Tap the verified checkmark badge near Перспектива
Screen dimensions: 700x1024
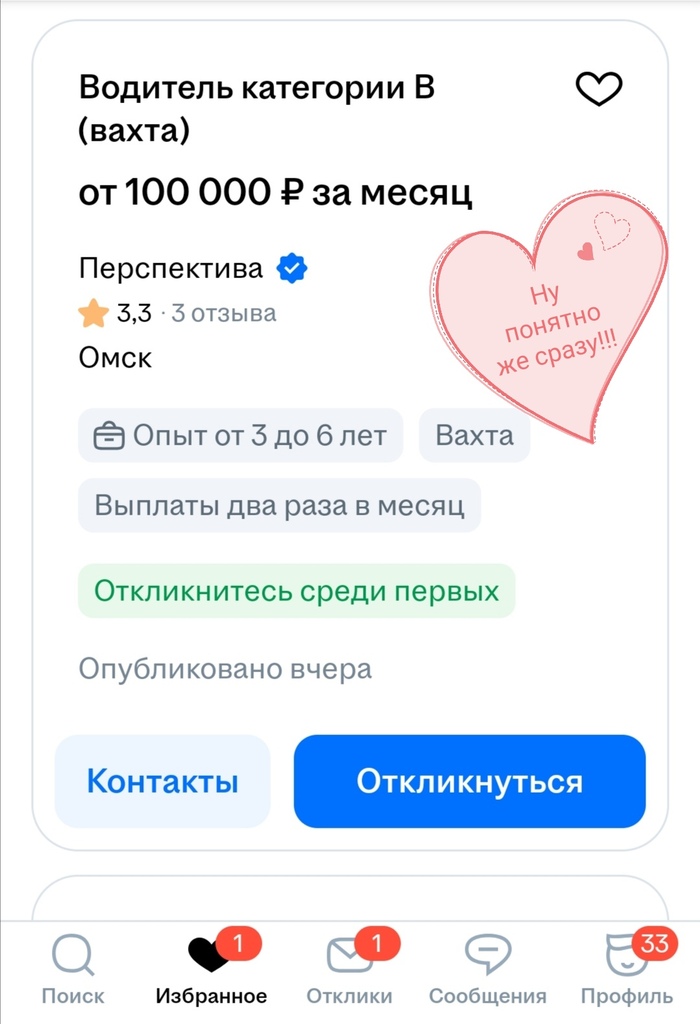click(x=292, y=268)
